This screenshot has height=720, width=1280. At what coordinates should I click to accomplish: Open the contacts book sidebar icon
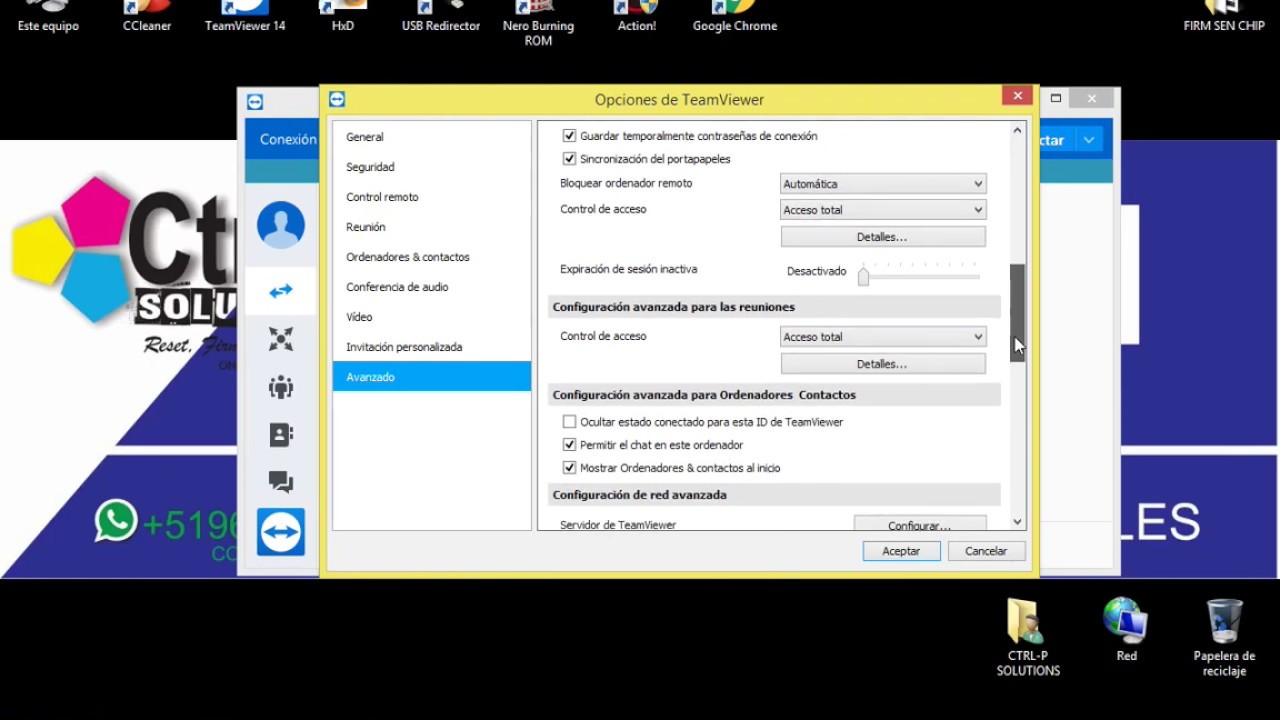(x=281, y=435)
